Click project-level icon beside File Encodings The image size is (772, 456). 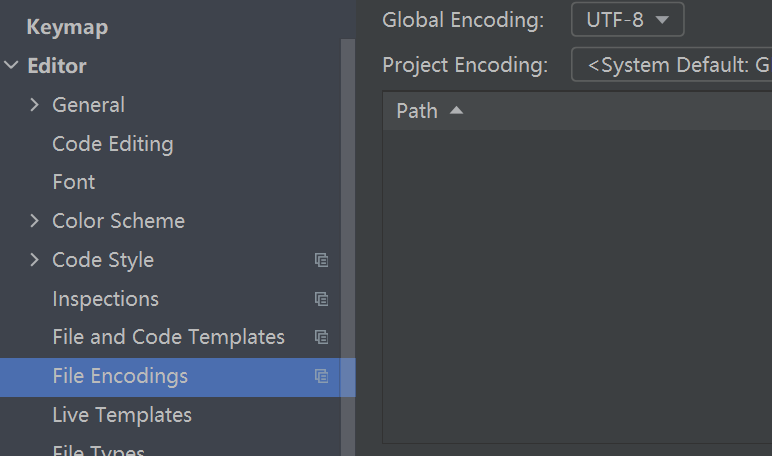pyautogui.click(x=321, y=376)
